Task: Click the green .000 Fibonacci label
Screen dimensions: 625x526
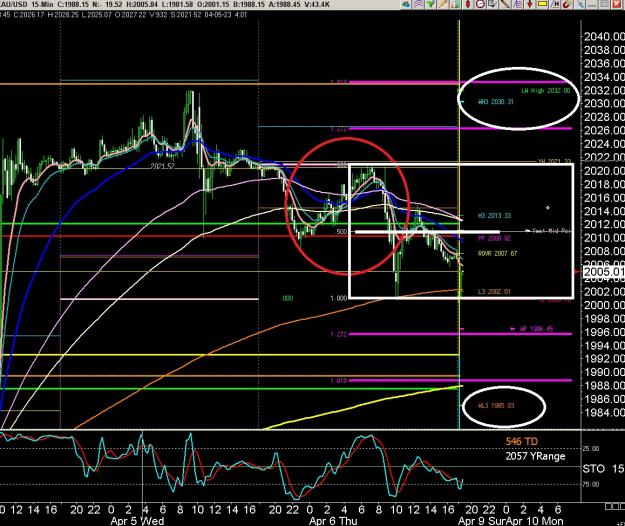Action: (x=287, y=298)
